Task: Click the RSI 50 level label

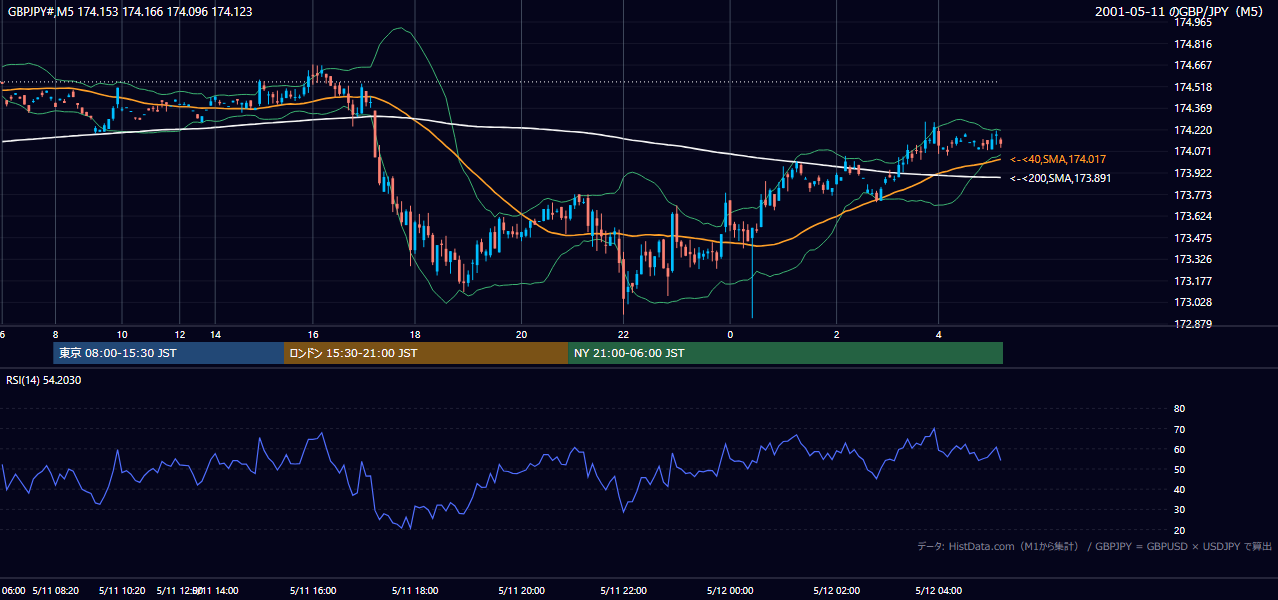Action: [1179, 469]
